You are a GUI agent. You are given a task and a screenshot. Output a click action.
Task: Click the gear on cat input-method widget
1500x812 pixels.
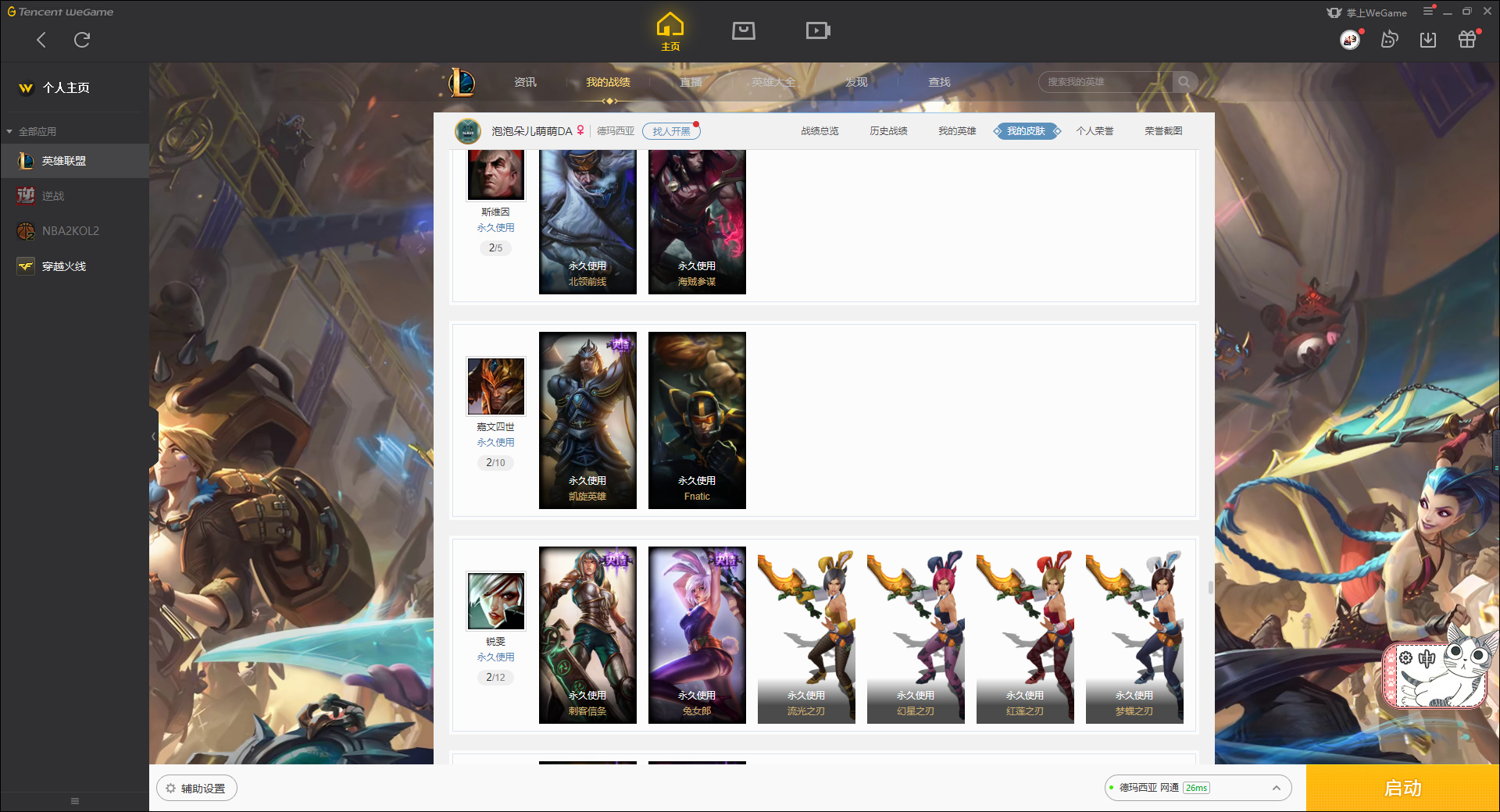click(1405, 658)
